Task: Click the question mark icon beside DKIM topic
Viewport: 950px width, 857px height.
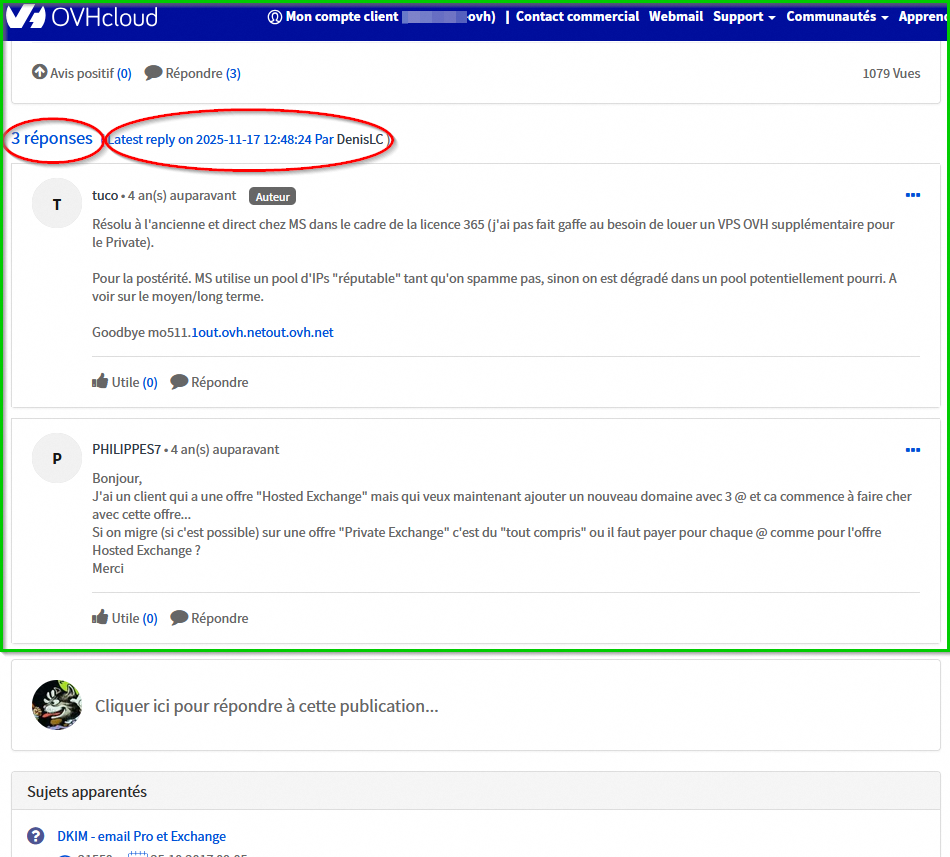Action: (x=36, y=836)
